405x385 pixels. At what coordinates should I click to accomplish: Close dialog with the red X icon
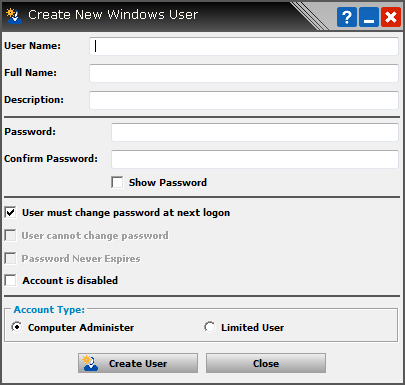(391, 17)
